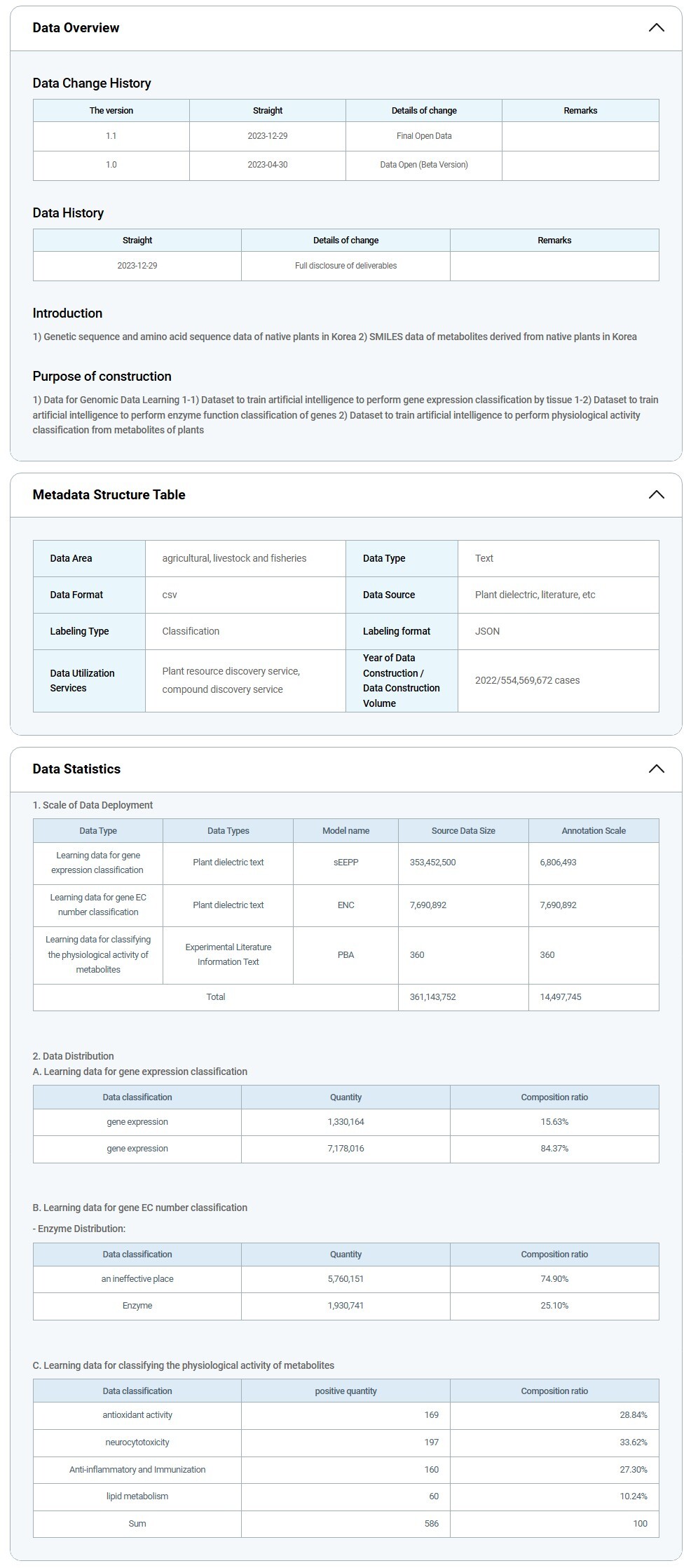The width and height of the screenshot is (691, 1568).
Task: Click the csv data format value
Action: coord(170,595)
